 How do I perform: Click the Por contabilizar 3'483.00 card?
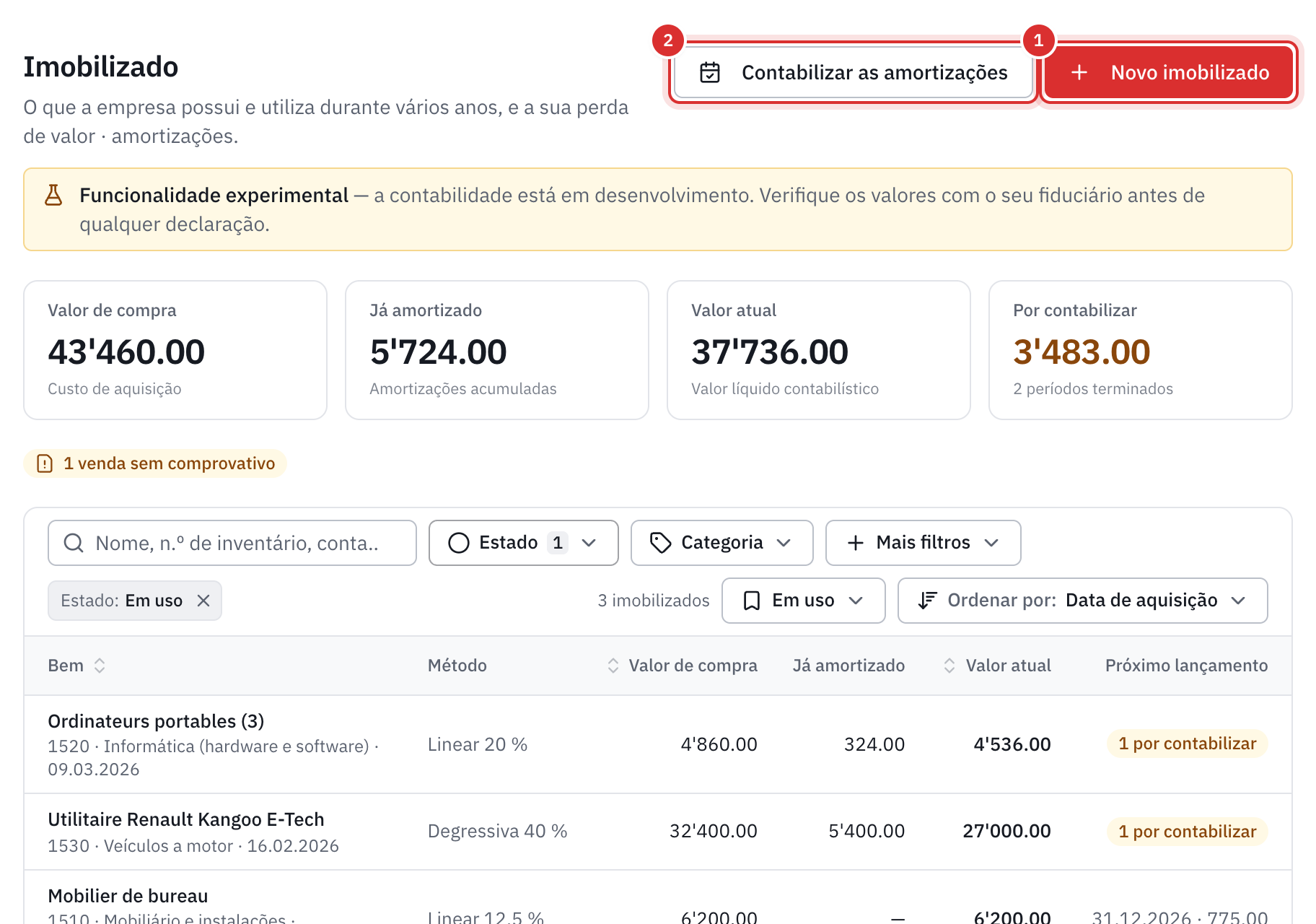tap(1141, 350)
